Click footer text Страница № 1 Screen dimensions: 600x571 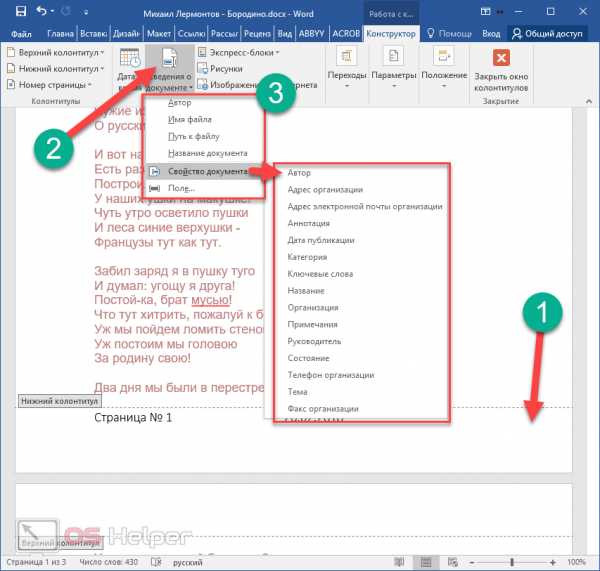click(133, 417)
